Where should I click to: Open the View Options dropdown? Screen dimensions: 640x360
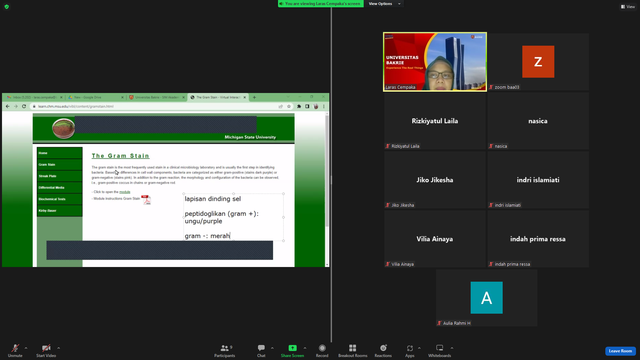[384, 4]
